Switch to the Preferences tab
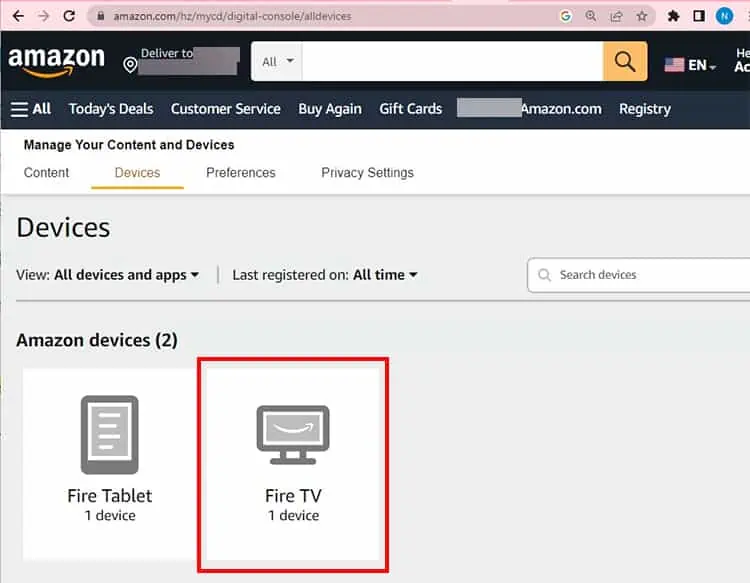The image size is (750, 583). point(241,173)
